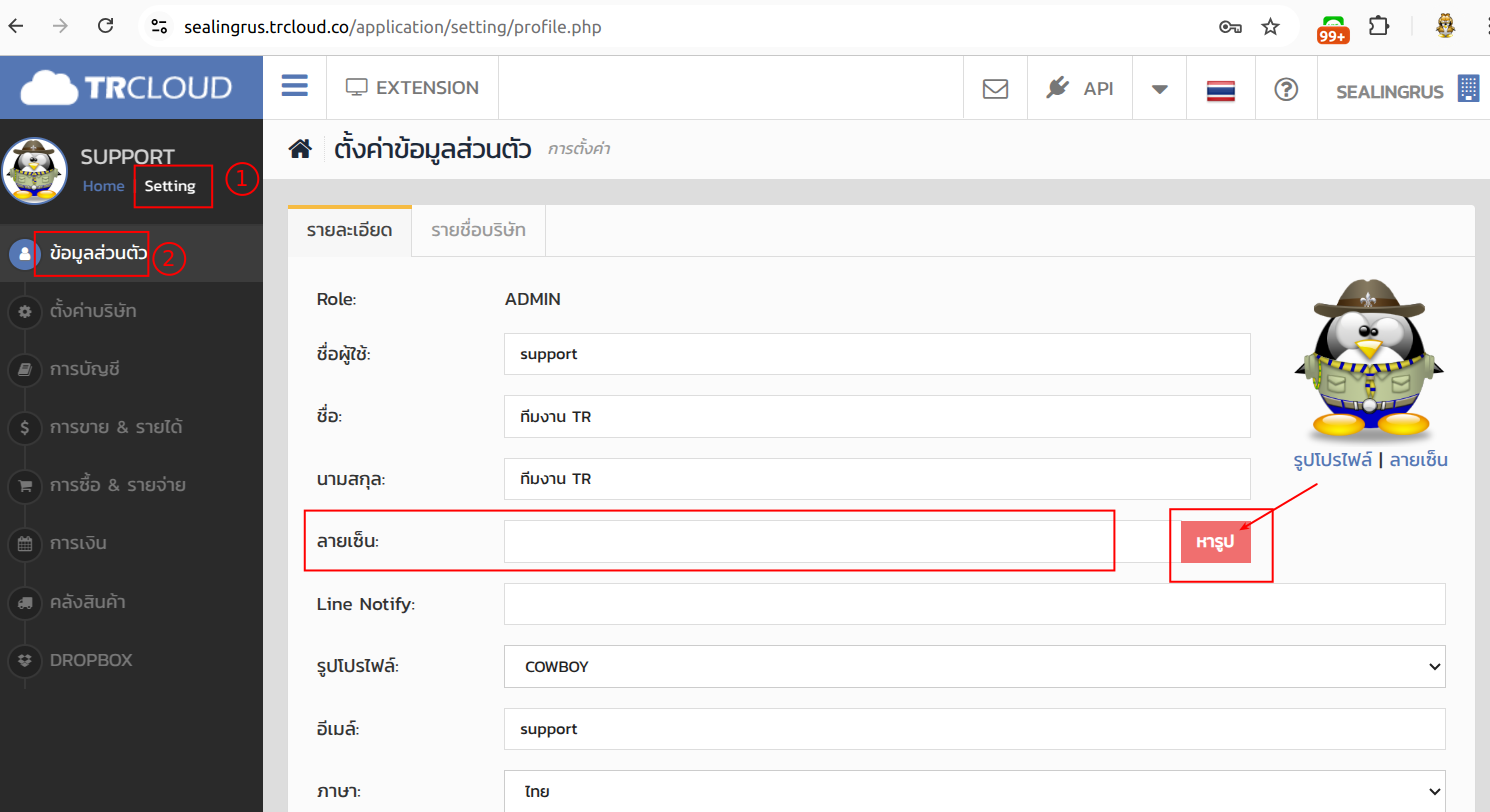
Task: Open help with the question mark icon
Action: 1285,89
